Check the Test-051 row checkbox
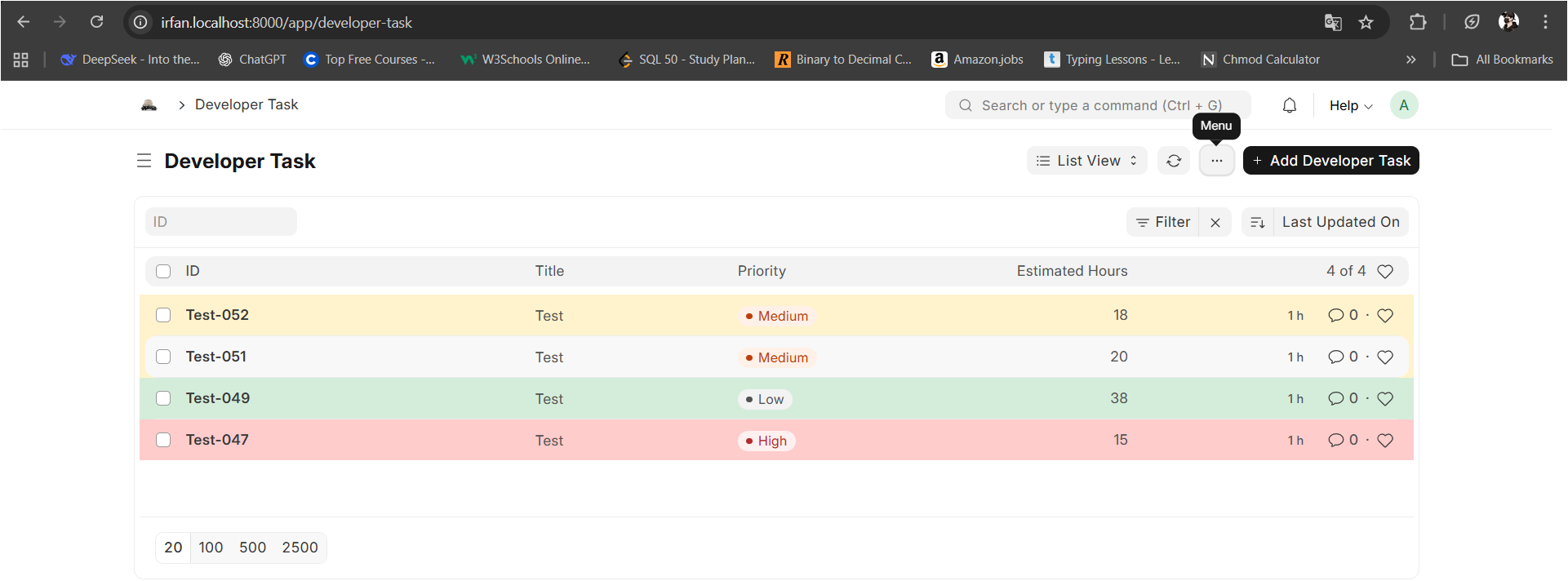 (163, 357)
